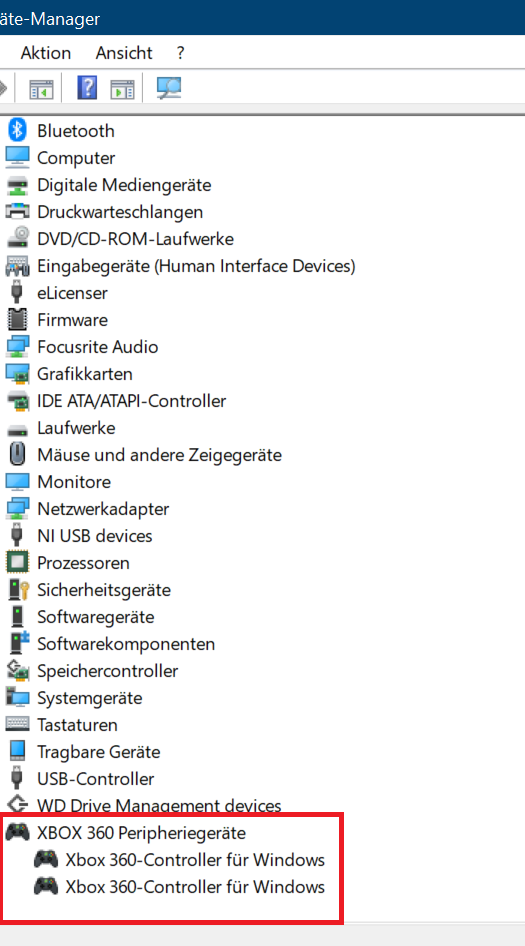The width and height of the screenshot is (525, 946).
Task: Select the Focusrite Audio category
Action: click(x=98, y=347)
